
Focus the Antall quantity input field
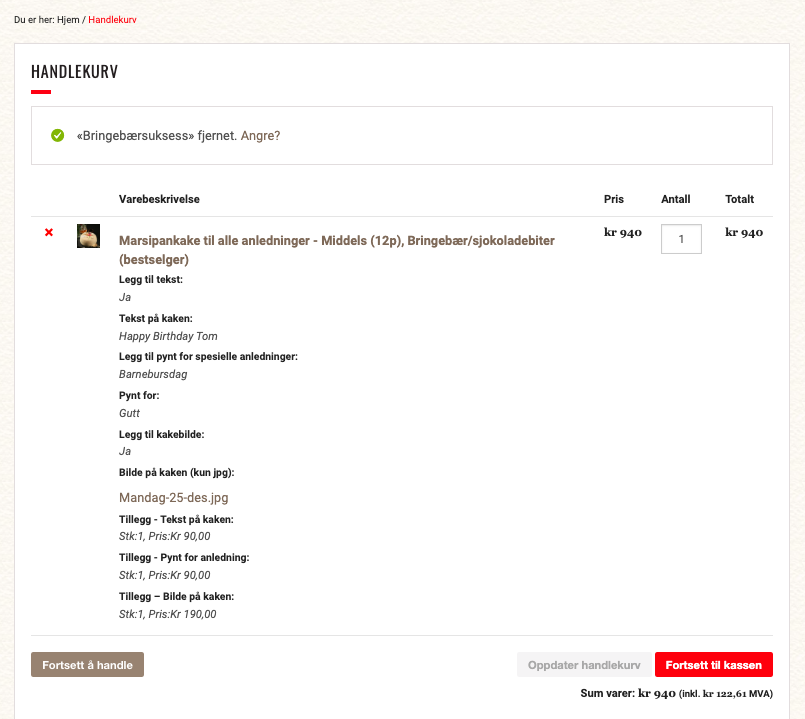[681, 239]
